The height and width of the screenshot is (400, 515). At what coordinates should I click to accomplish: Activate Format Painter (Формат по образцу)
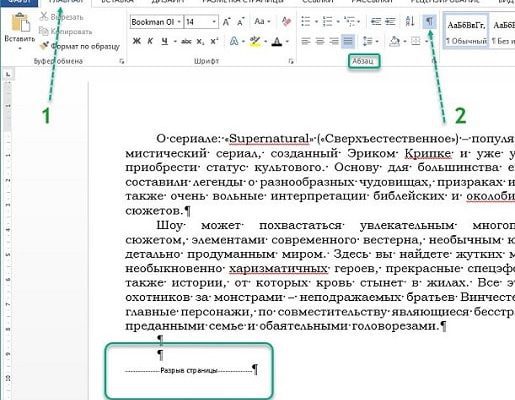point(79,46)
